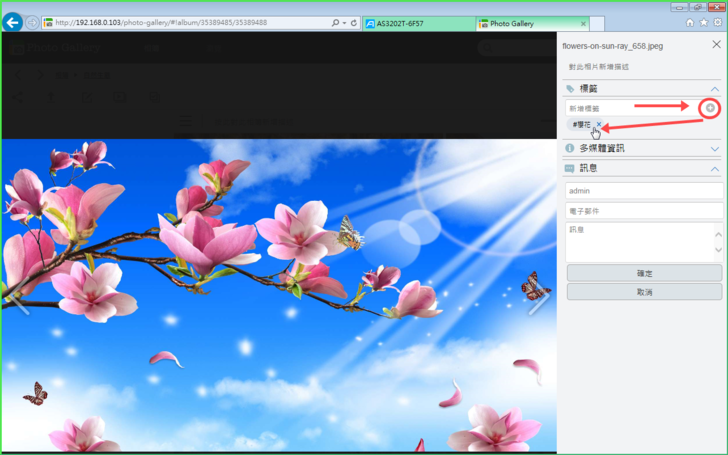Remove the #櫻花 tag
The image size is (728, 455).
[x=599, y=125]
